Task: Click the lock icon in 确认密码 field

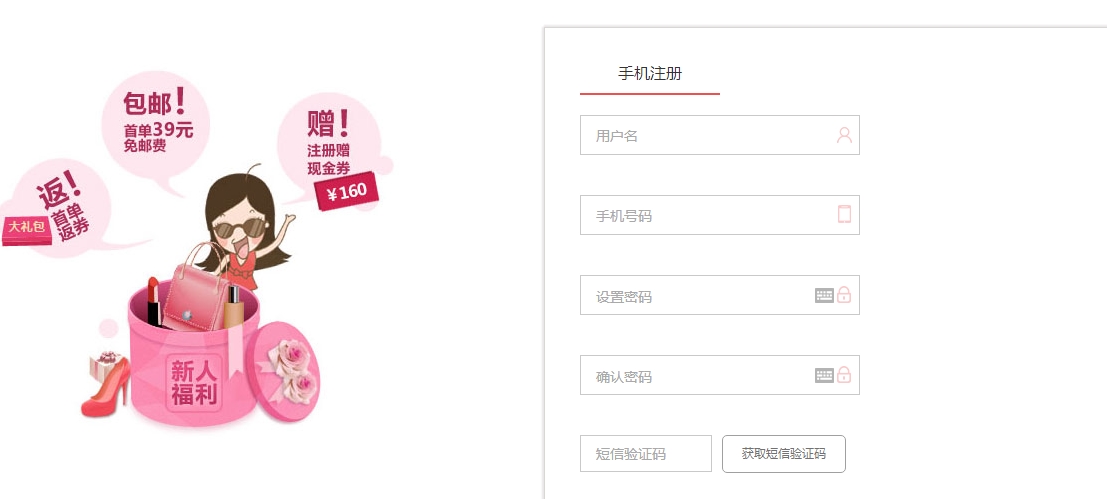Action: (844, 375)
